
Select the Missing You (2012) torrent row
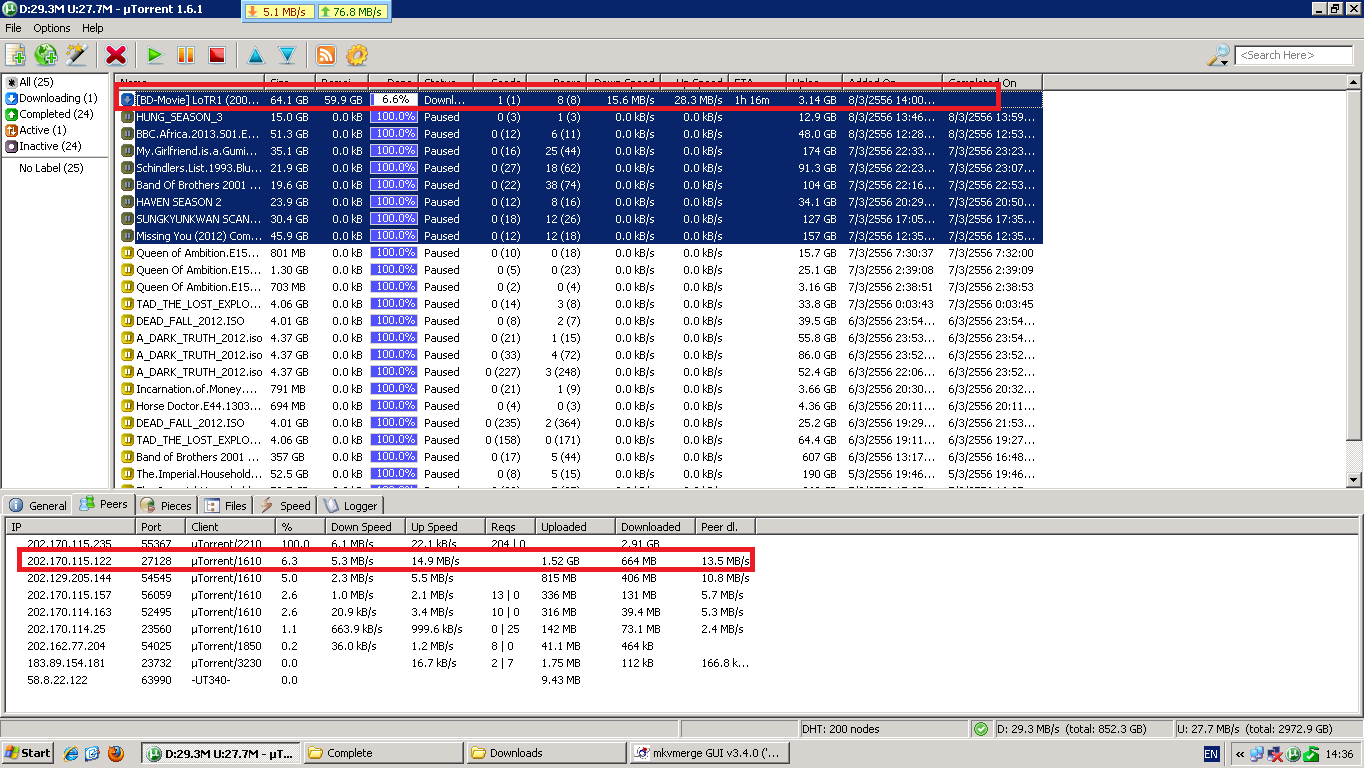579,236
